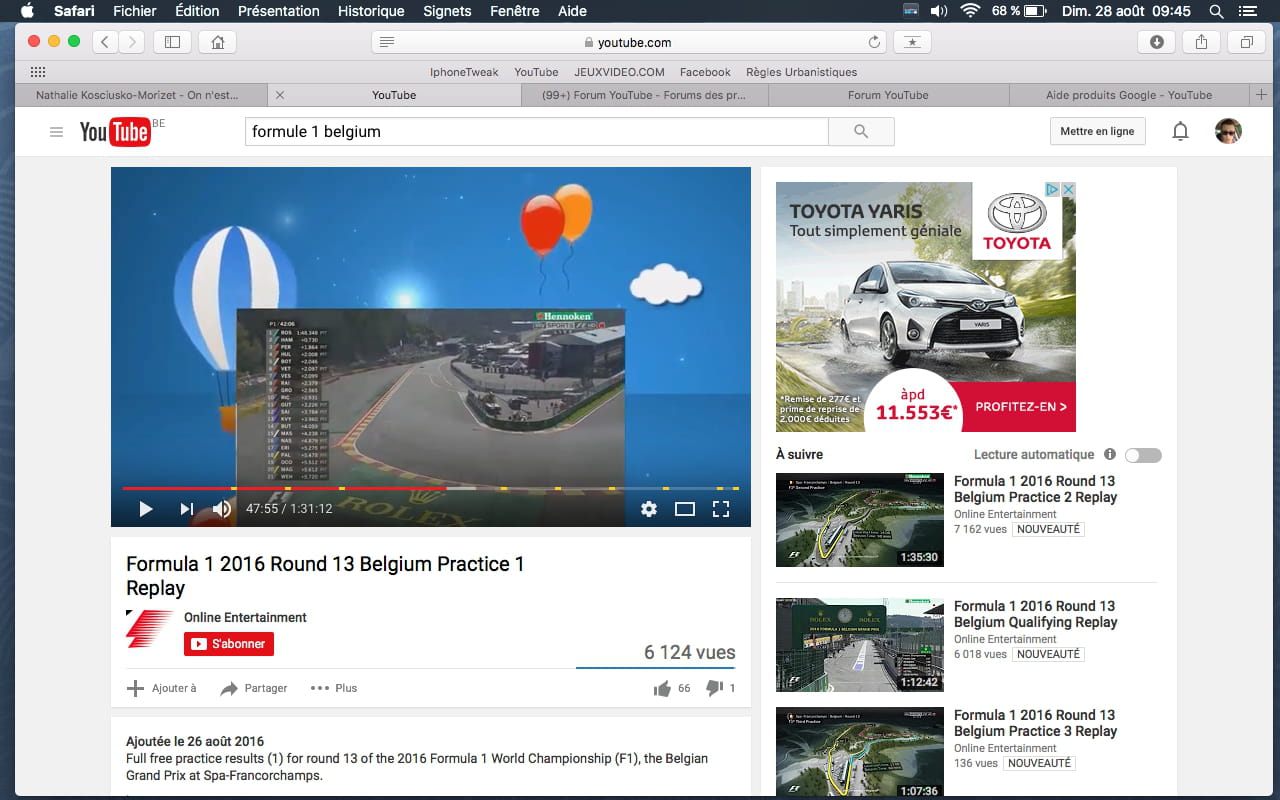Go forward in Safari
The height and width of the screenshot is (800, 1280).
(x=132, y=42)
